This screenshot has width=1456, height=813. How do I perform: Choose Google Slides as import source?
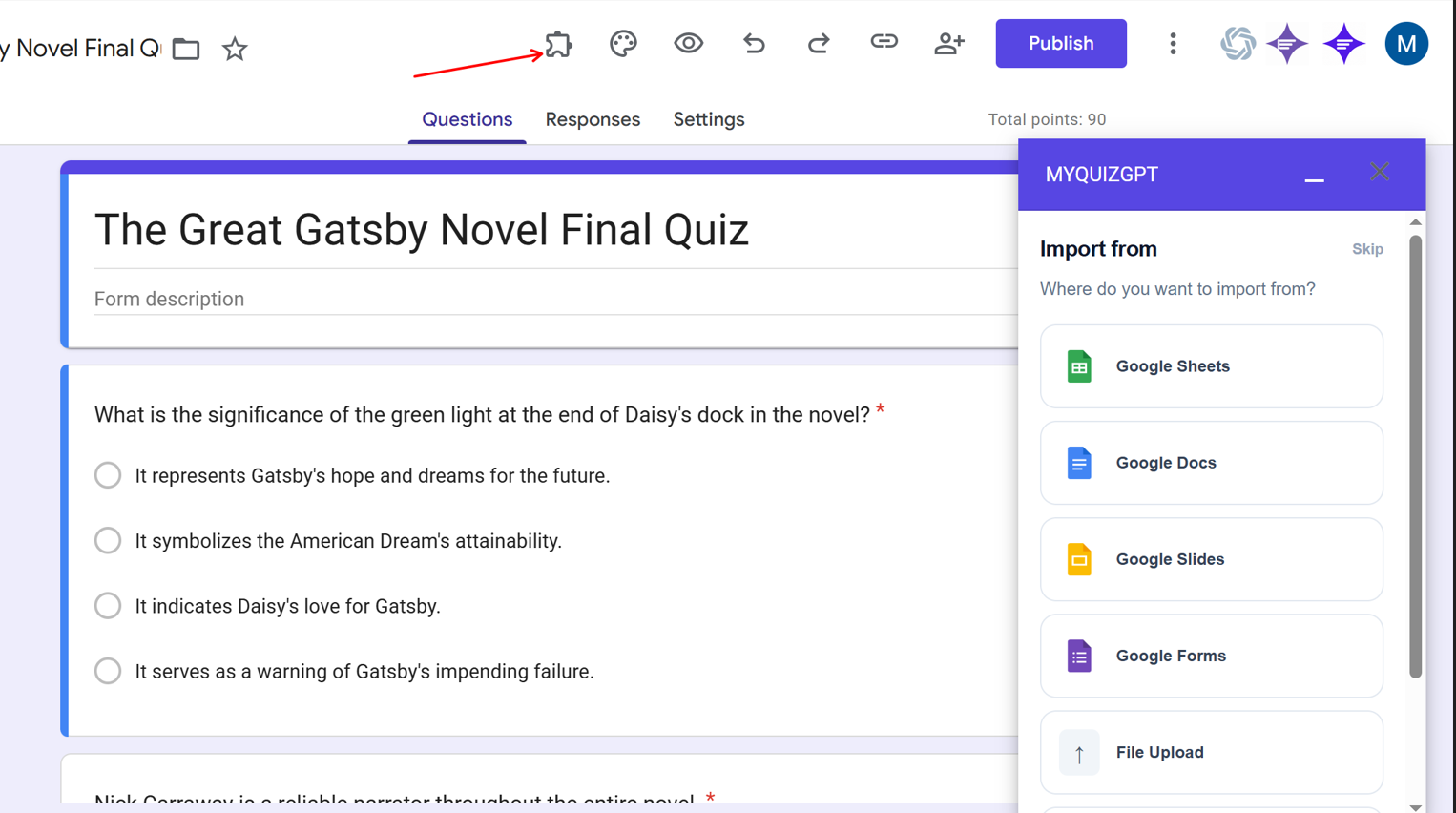pyautogui.click(x=1212, y=559)
